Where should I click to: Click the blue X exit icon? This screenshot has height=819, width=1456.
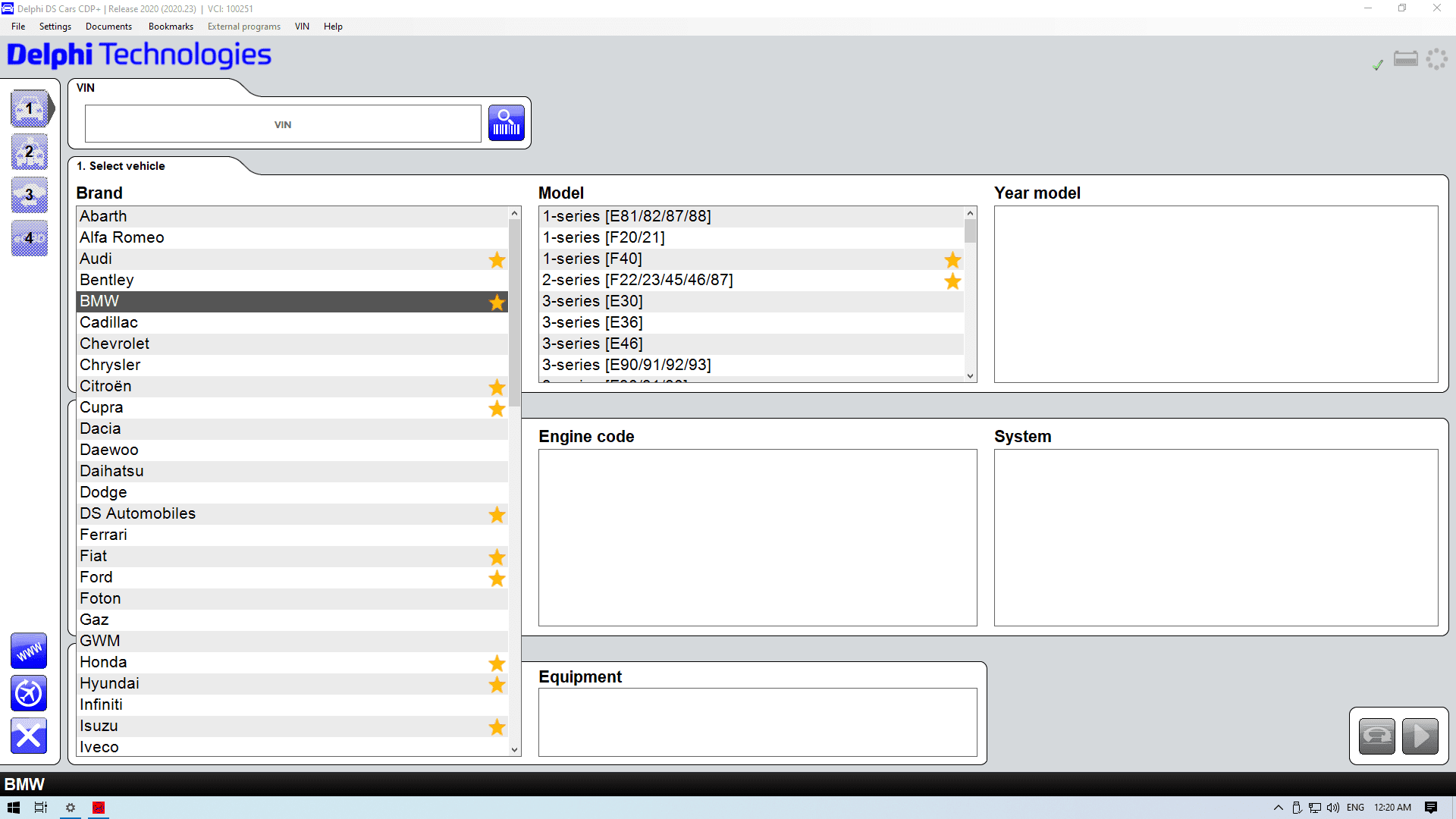(28, 736)
